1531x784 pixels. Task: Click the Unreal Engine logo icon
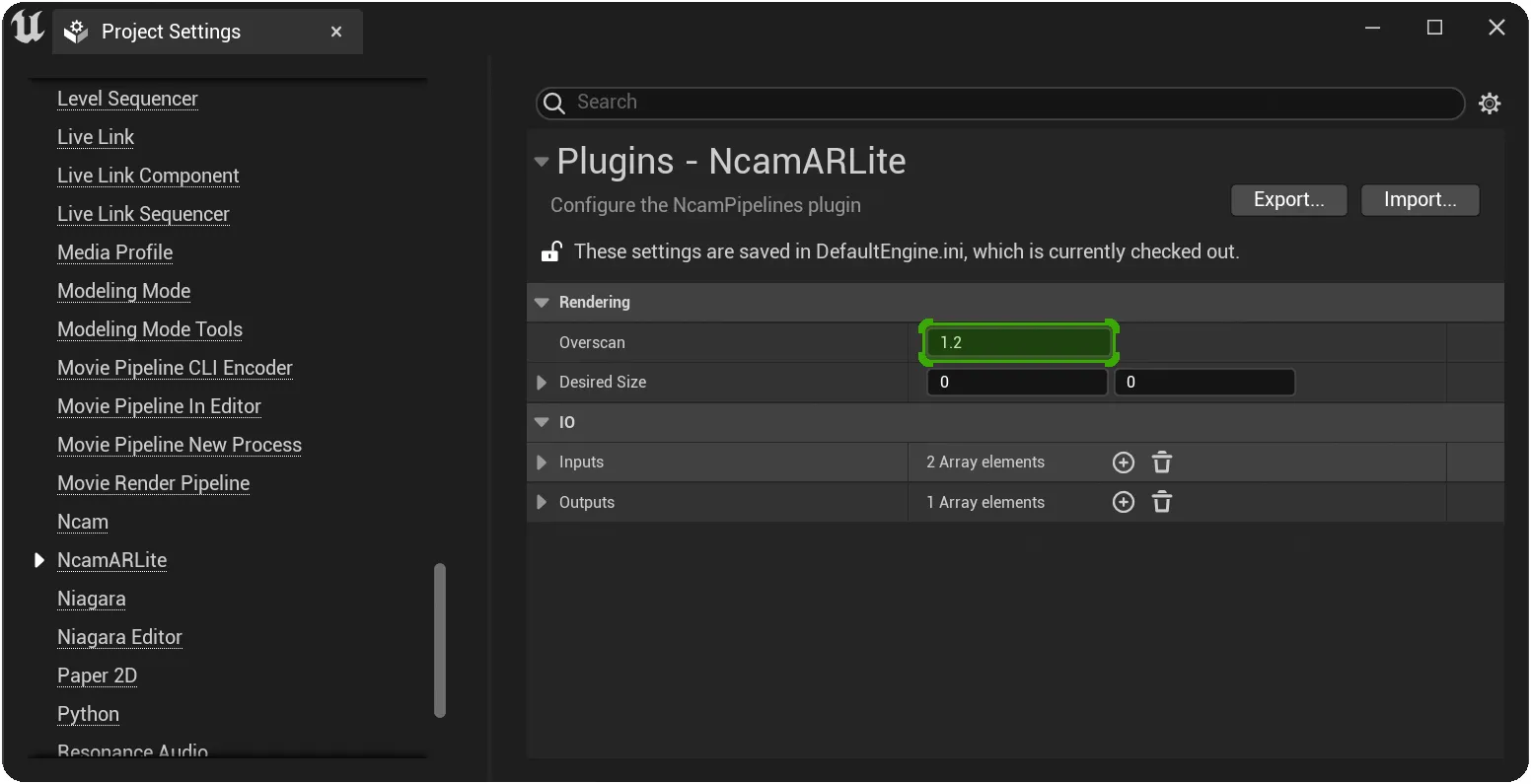click(28, 28)
